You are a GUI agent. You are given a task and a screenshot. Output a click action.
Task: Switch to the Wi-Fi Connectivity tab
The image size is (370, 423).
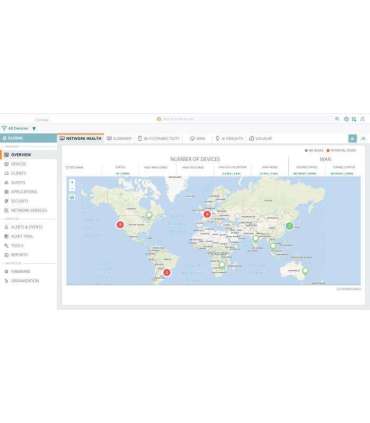(x=159, y=138)
